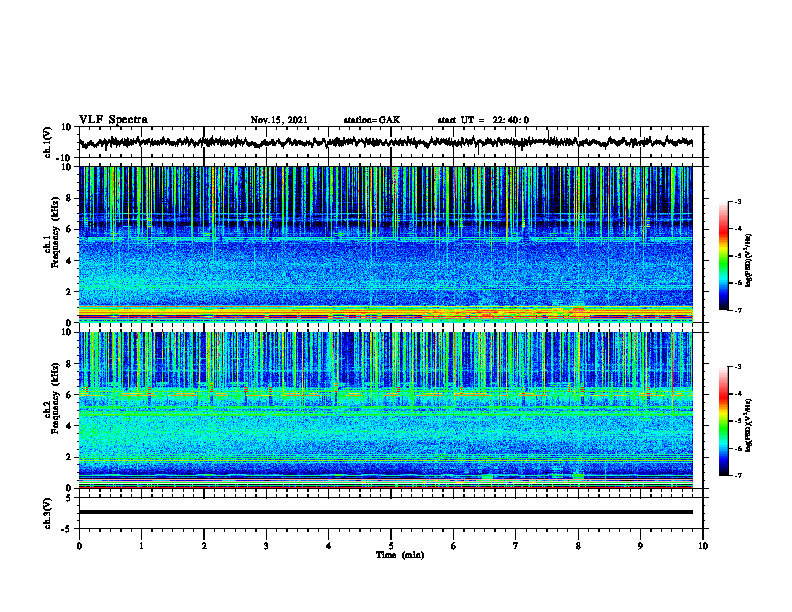
Task: Click the log(PSD) label beside the ch.1 color bar
Action: click(749, 260)
